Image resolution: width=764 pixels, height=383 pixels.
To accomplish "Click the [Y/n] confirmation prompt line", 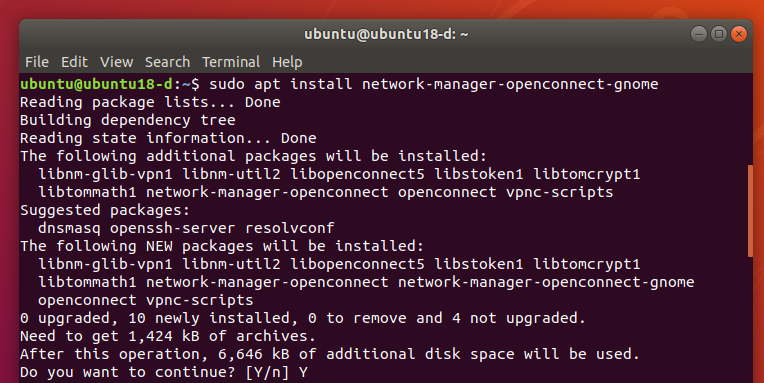I will [x=164, y=372].
